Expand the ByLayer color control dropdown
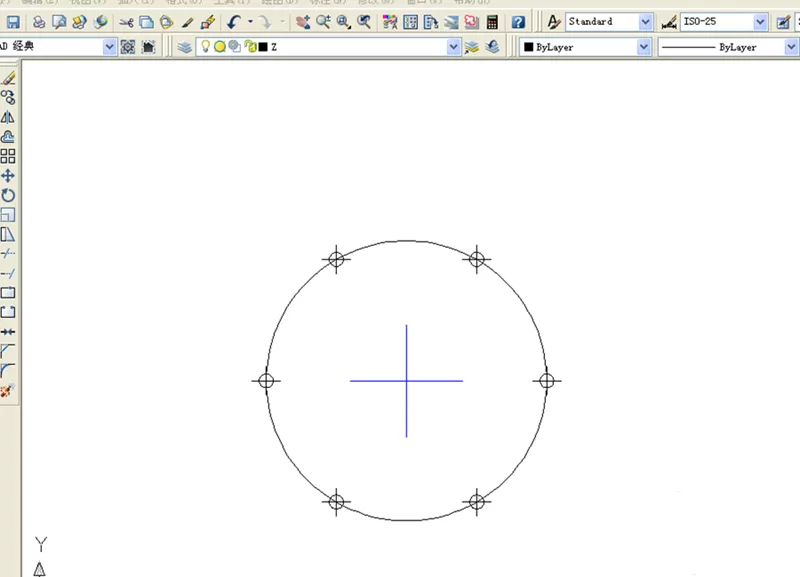Image resolution: width=800 pixels, height=577 pixels. [x=644, y=47]
